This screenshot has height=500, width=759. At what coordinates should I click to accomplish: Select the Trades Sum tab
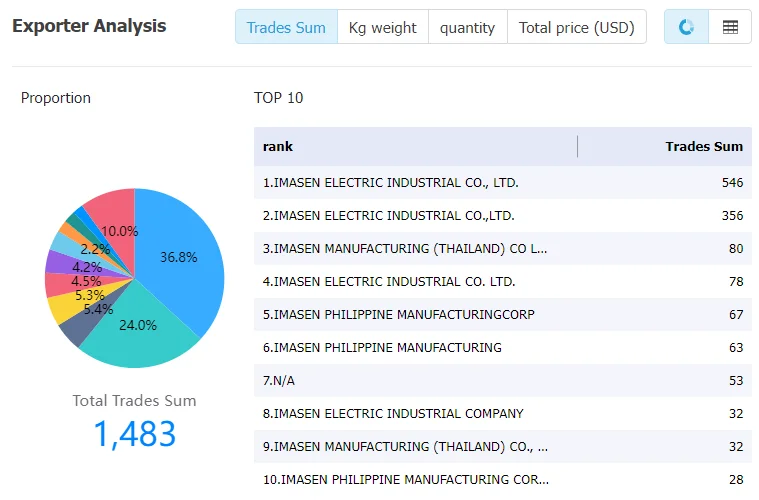tap(286, 27)
